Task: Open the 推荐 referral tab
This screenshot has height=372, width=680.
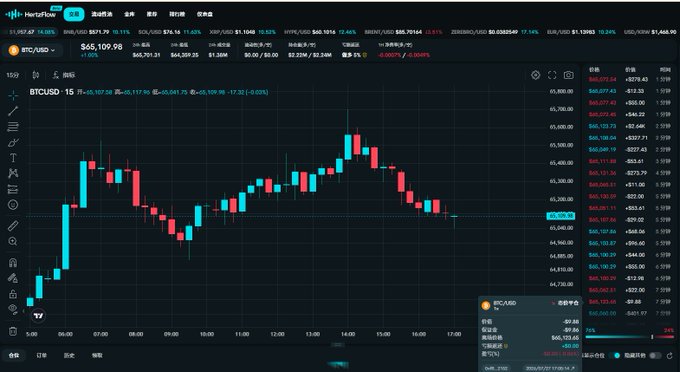Action: click(151, 14)
